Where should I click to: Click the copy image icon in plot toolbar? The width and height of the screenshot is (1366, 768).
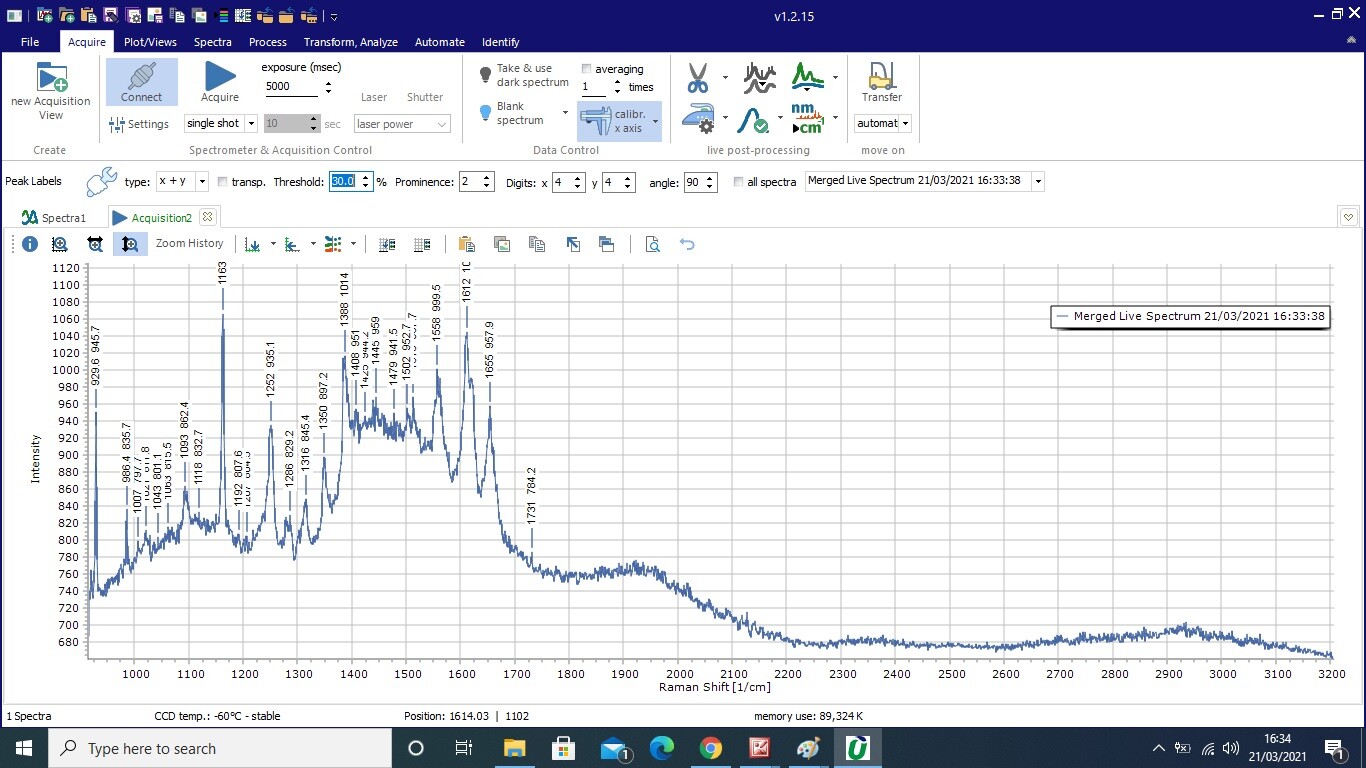coord(502,244)
